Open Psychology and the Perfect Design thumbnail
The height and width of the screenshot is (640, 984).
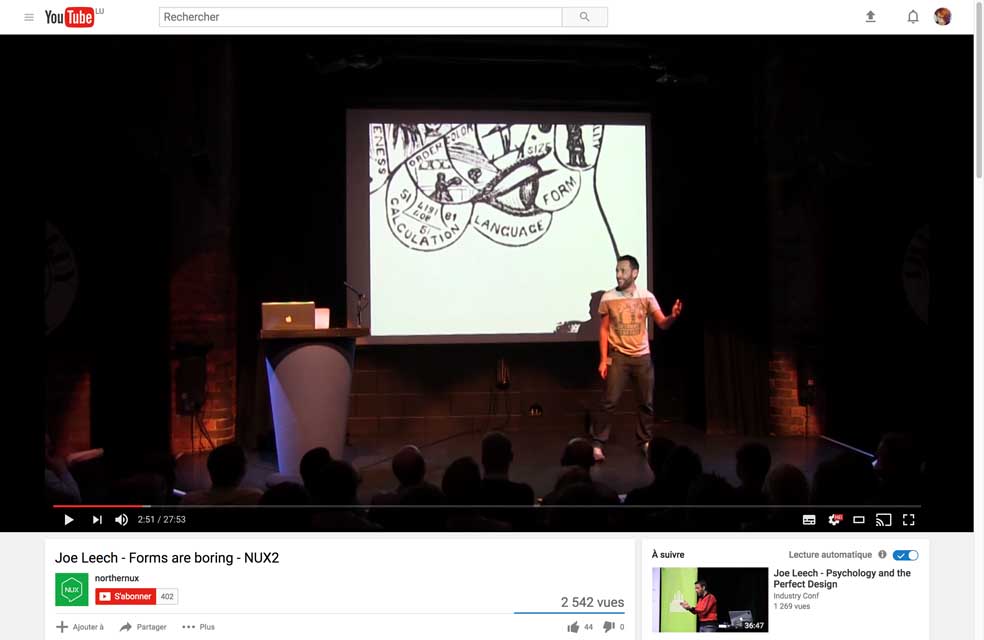click(710, 600)
